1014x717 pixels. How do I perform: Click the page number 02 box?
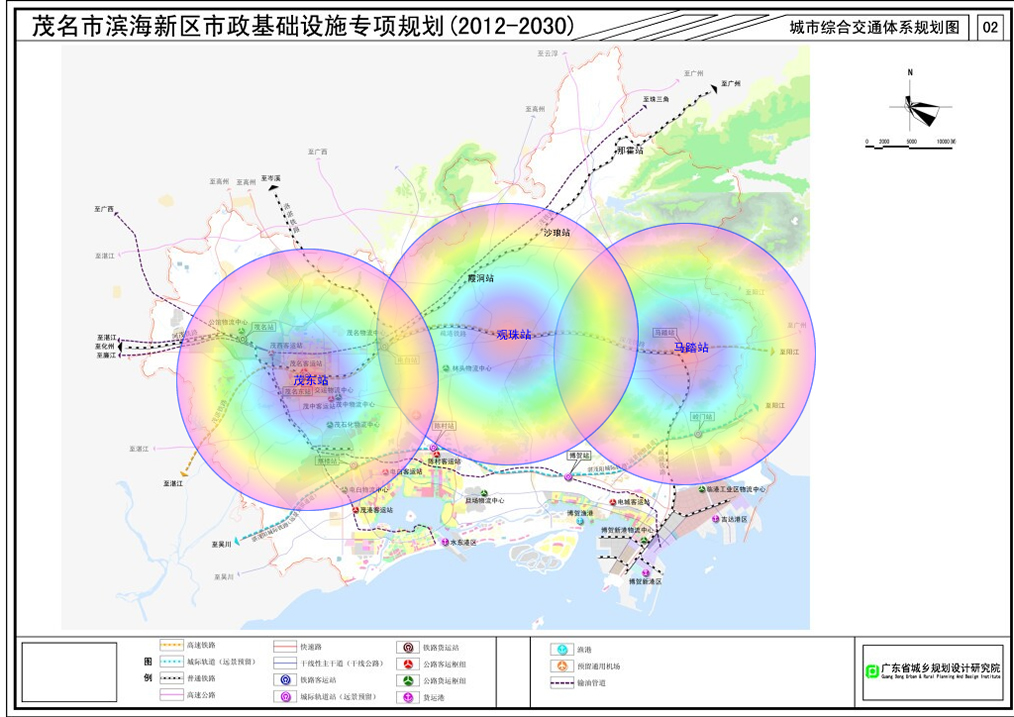click(x=990, y=27)
